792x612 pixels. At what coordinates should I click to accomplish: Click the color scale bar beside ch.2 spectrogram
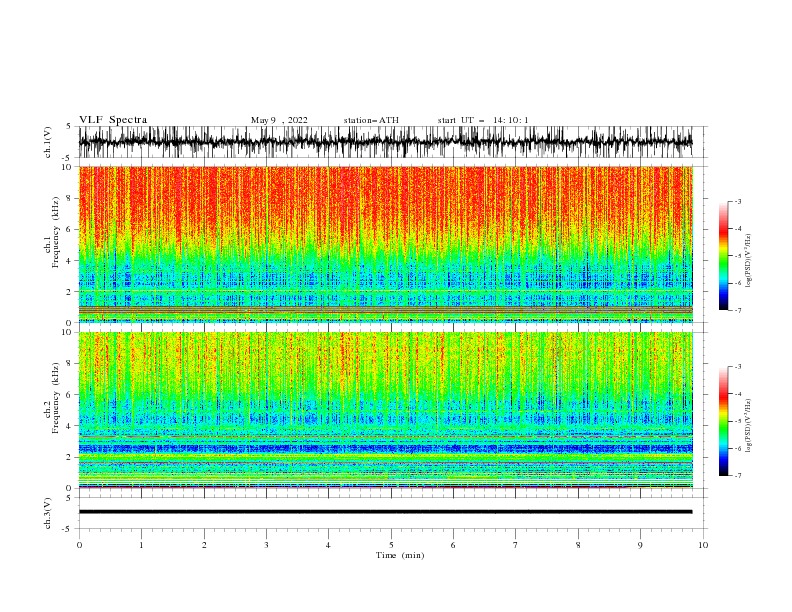tap(723, 421)
